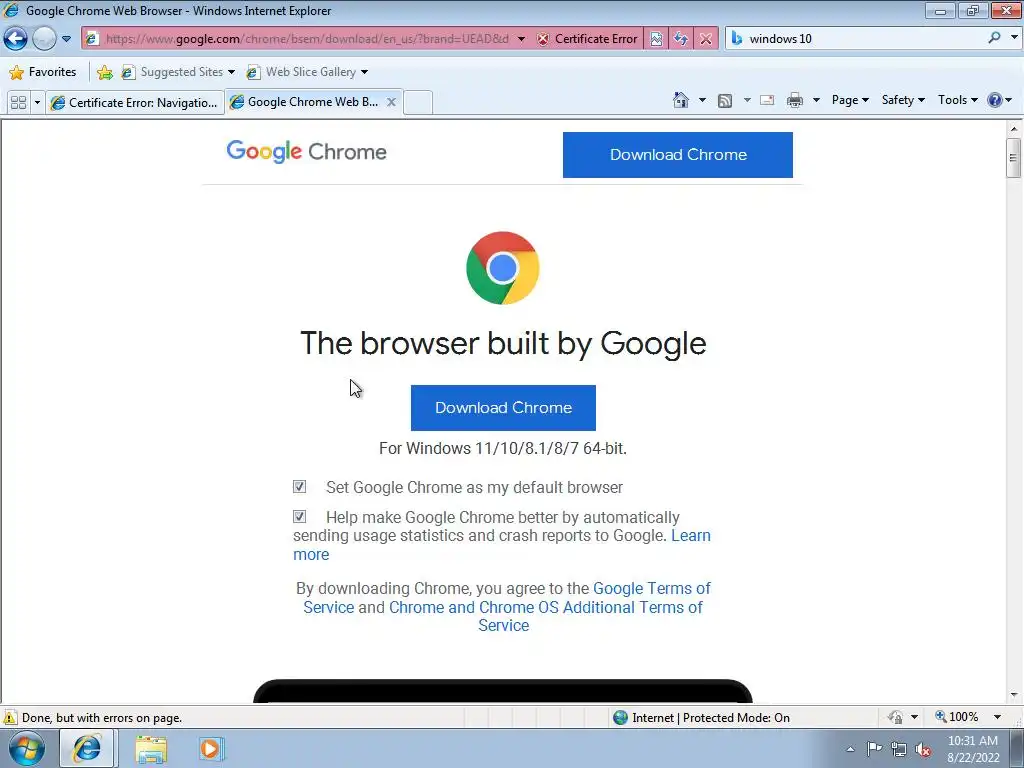
Task: Click the muted volume tray icon
Action: point(923,750)
